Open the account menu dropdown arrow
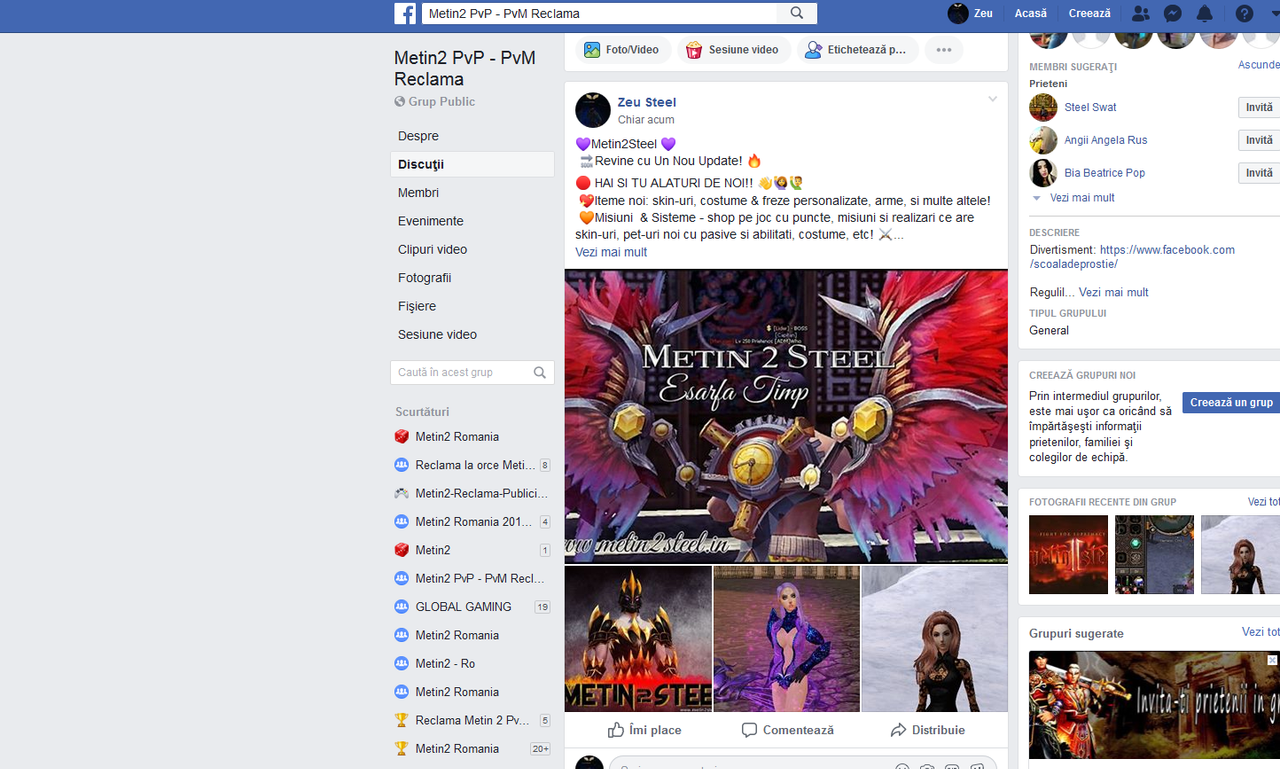 click(1273, 14)
